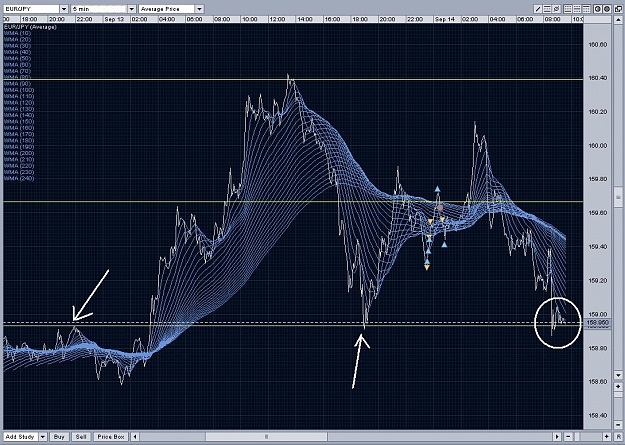Viewport: 625px width, 445px height.
Task: Reset chart with the R button
Action: tap(618, 437)
